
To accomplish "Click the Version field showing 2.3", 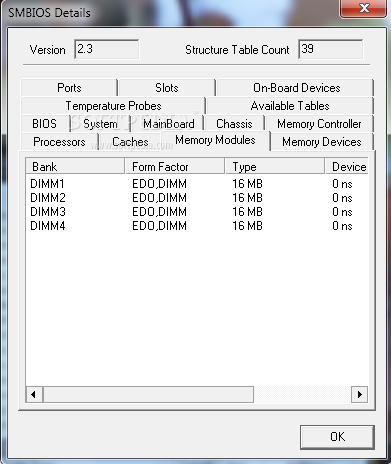I will click(107, 49).
